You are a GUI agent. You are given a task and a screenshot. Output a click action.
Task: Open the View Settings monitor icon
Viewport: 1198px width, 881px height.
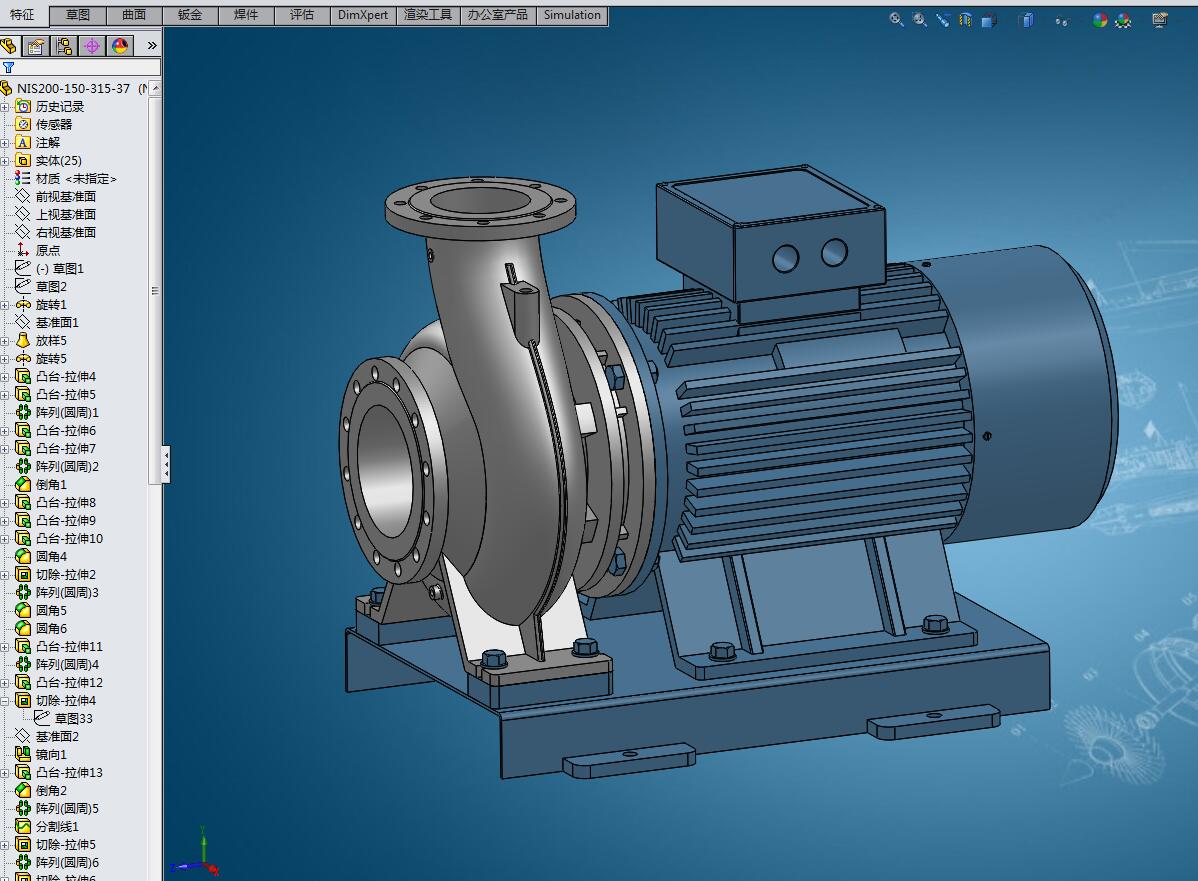pyautogui.click(x=1160, y=19)
